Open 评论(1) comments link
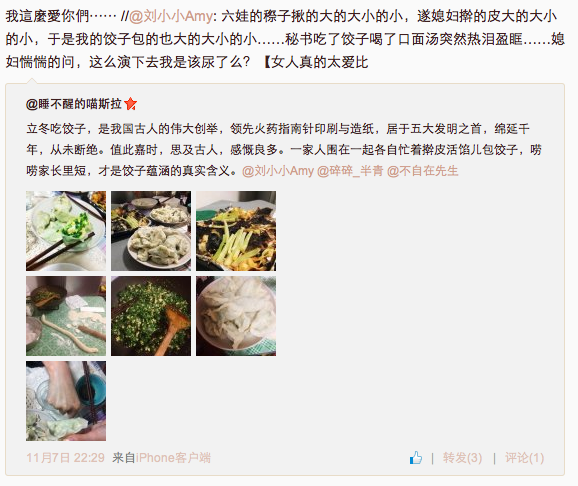The image size is (578, 486). tap(525, 458)
